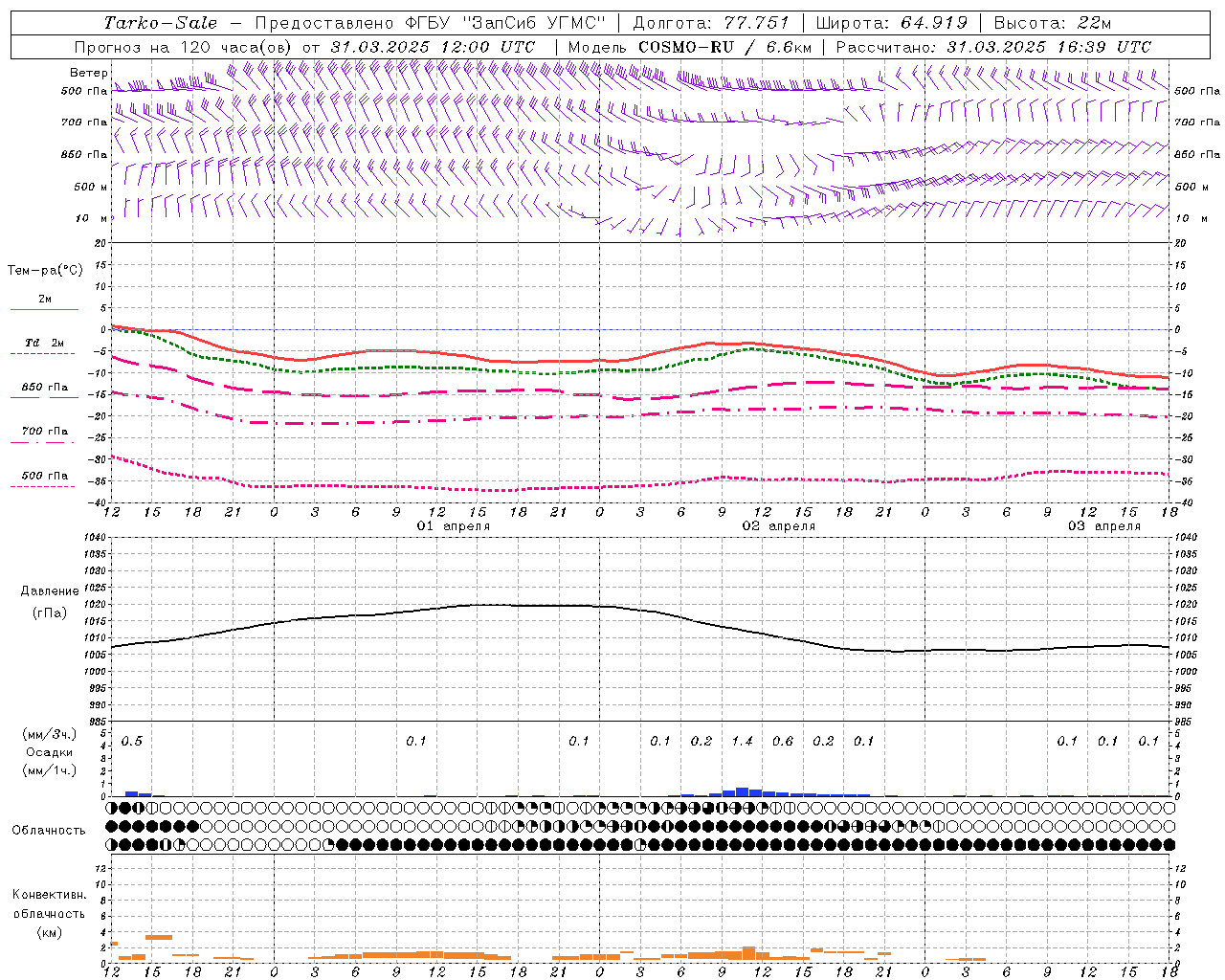Click the Tarko-Sale station title
Image resolution: width=1225 pixels, height=980 pixels.
pyautogui.click(x=160, y=23)
